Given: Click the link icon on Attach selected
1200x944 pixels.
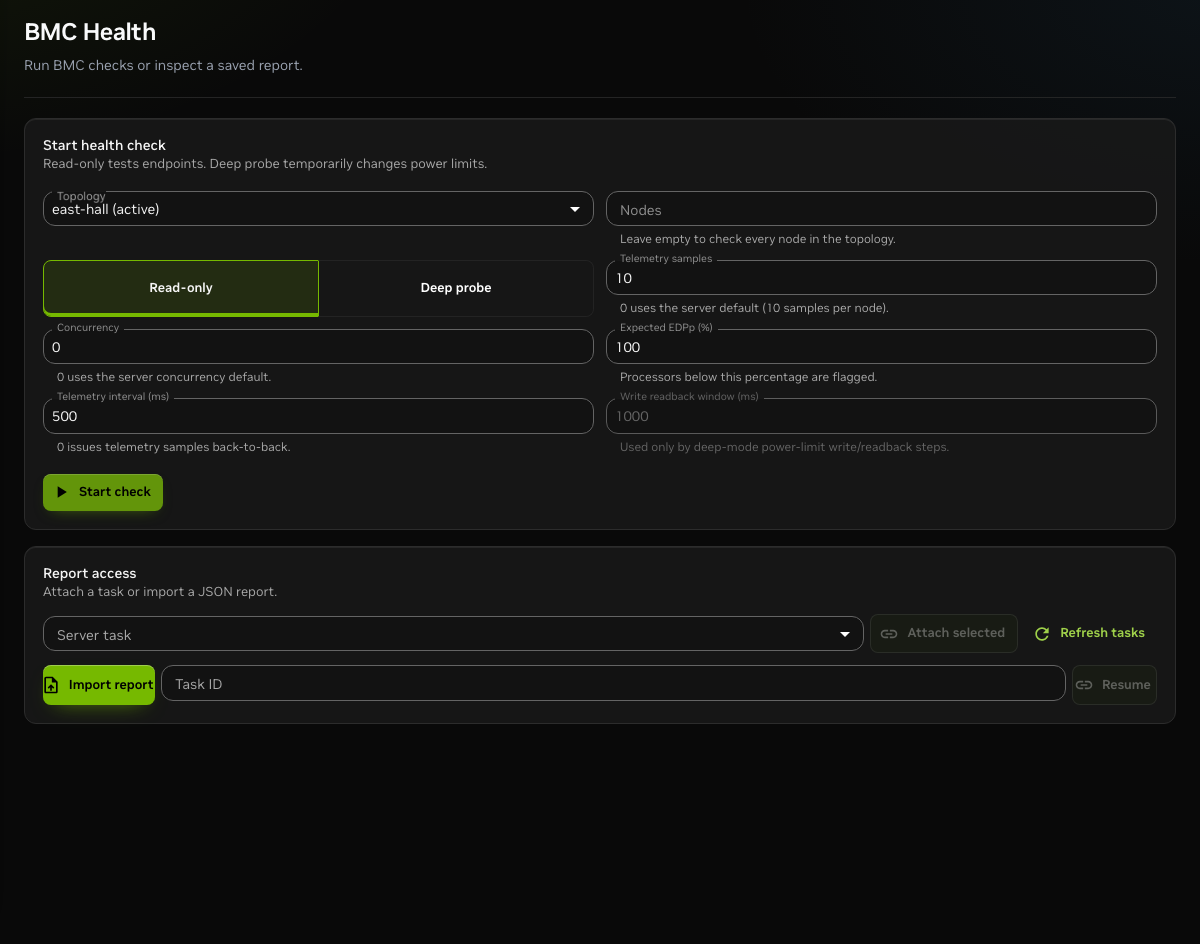Looking at the screenshot, I should (x=889, y=633).
